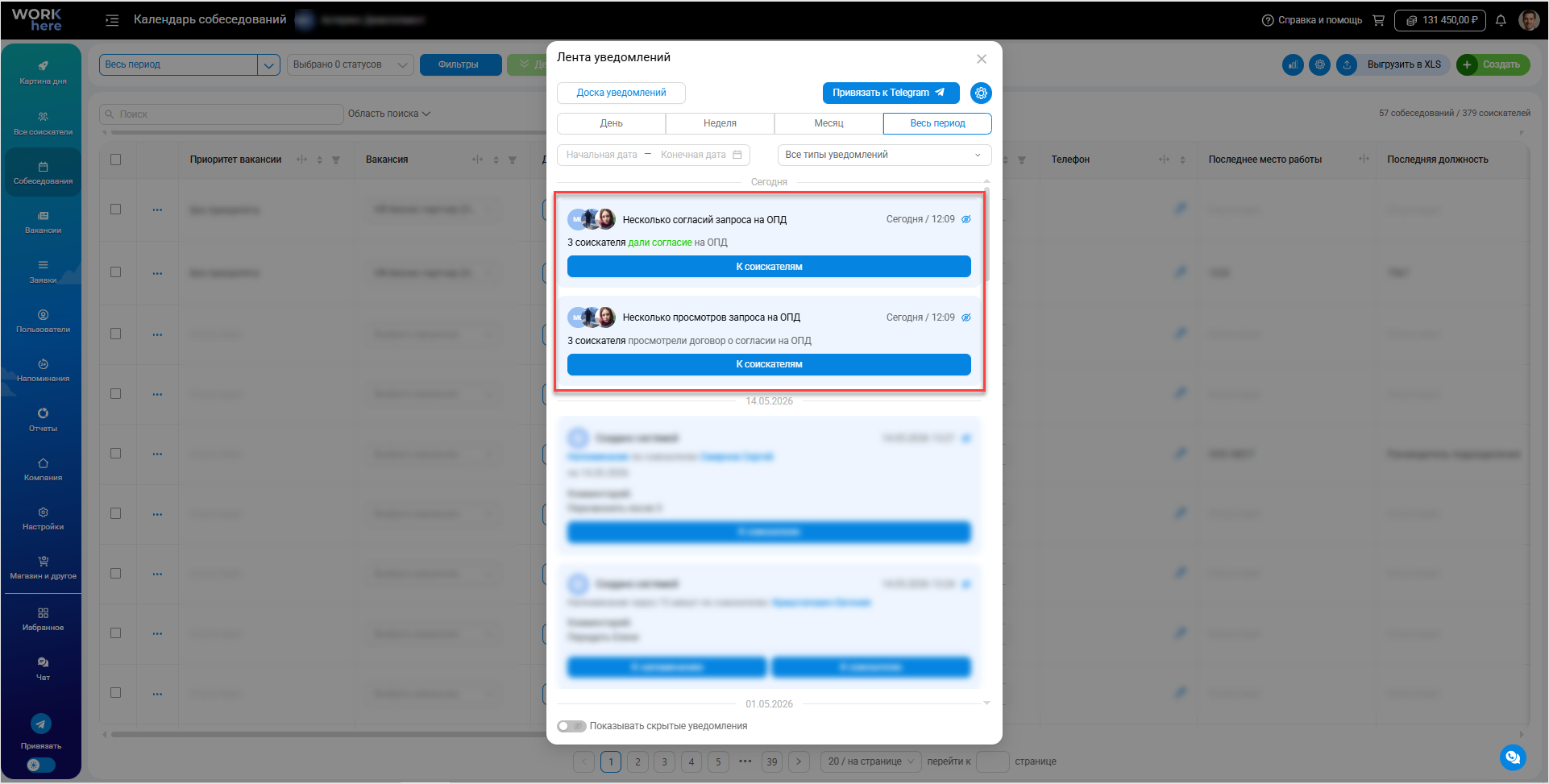Check the select-all checkbox in table header
The image size is (1549, 784).
tap(115, 160)
